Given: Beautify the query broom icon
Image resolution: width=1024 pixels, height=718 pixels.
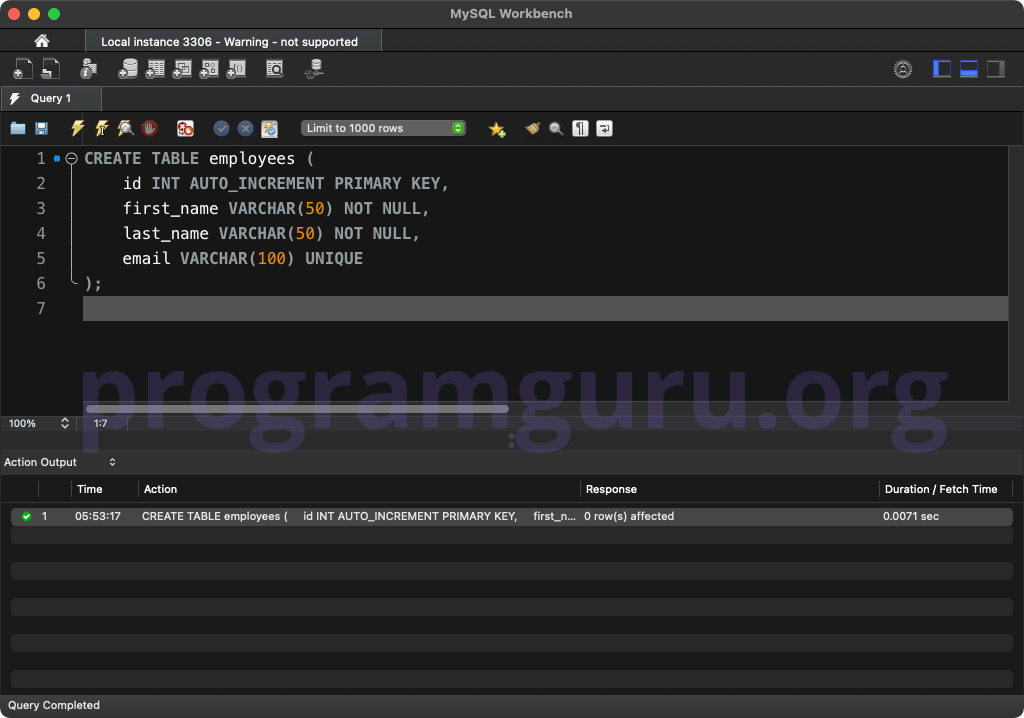Looking at the screenshot, I should pos(532,128).
